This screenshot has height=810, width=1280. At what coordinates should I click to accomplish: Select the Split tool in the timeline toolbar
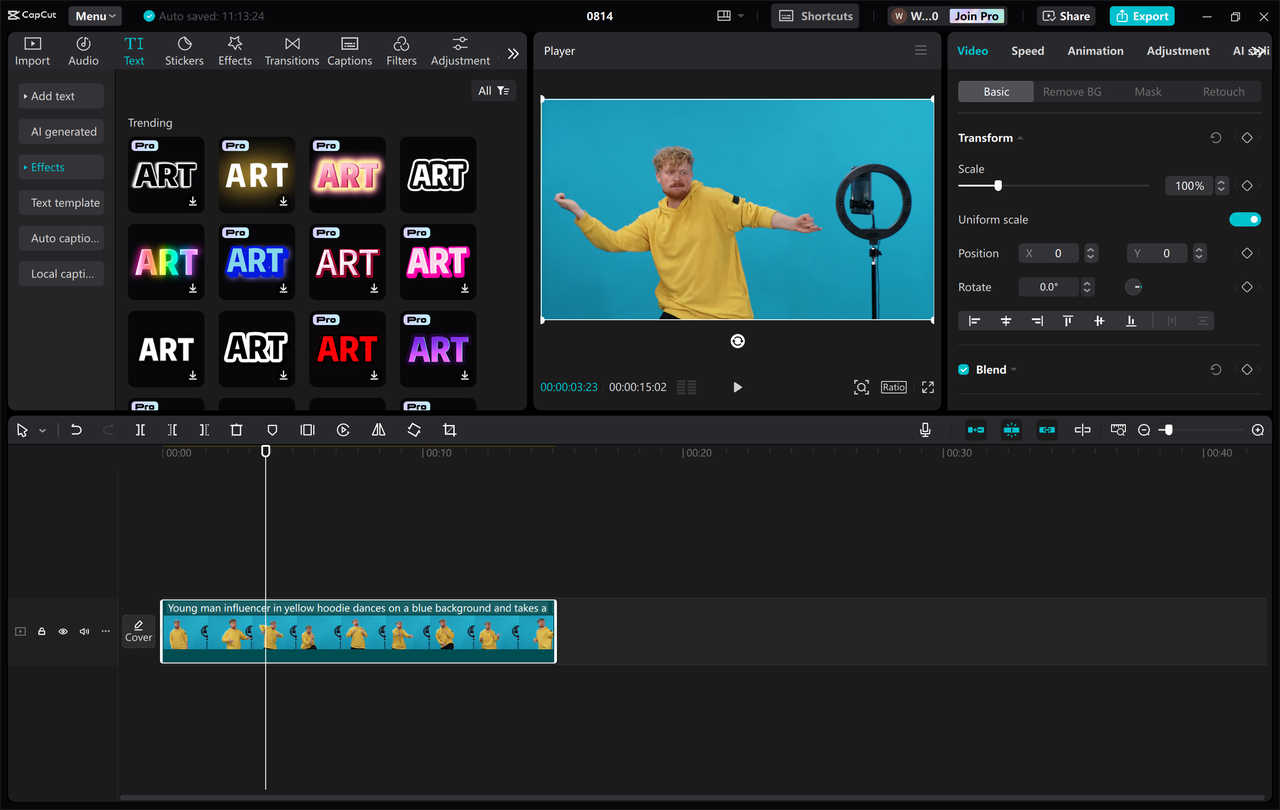[x=141, y=430]
